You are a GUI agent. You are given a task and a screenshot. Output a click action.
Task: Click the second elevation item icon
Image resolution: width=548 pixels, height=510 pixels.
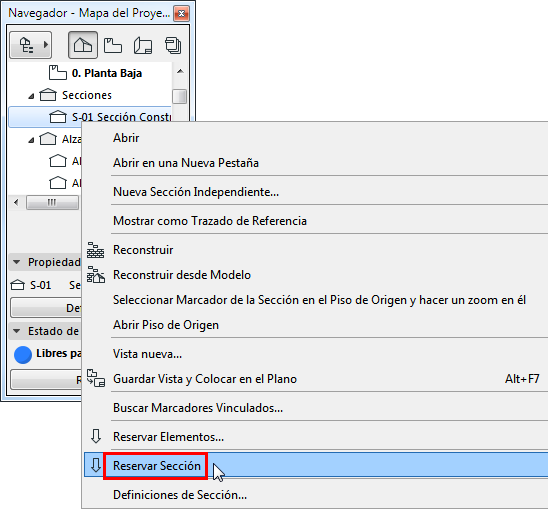58,182
